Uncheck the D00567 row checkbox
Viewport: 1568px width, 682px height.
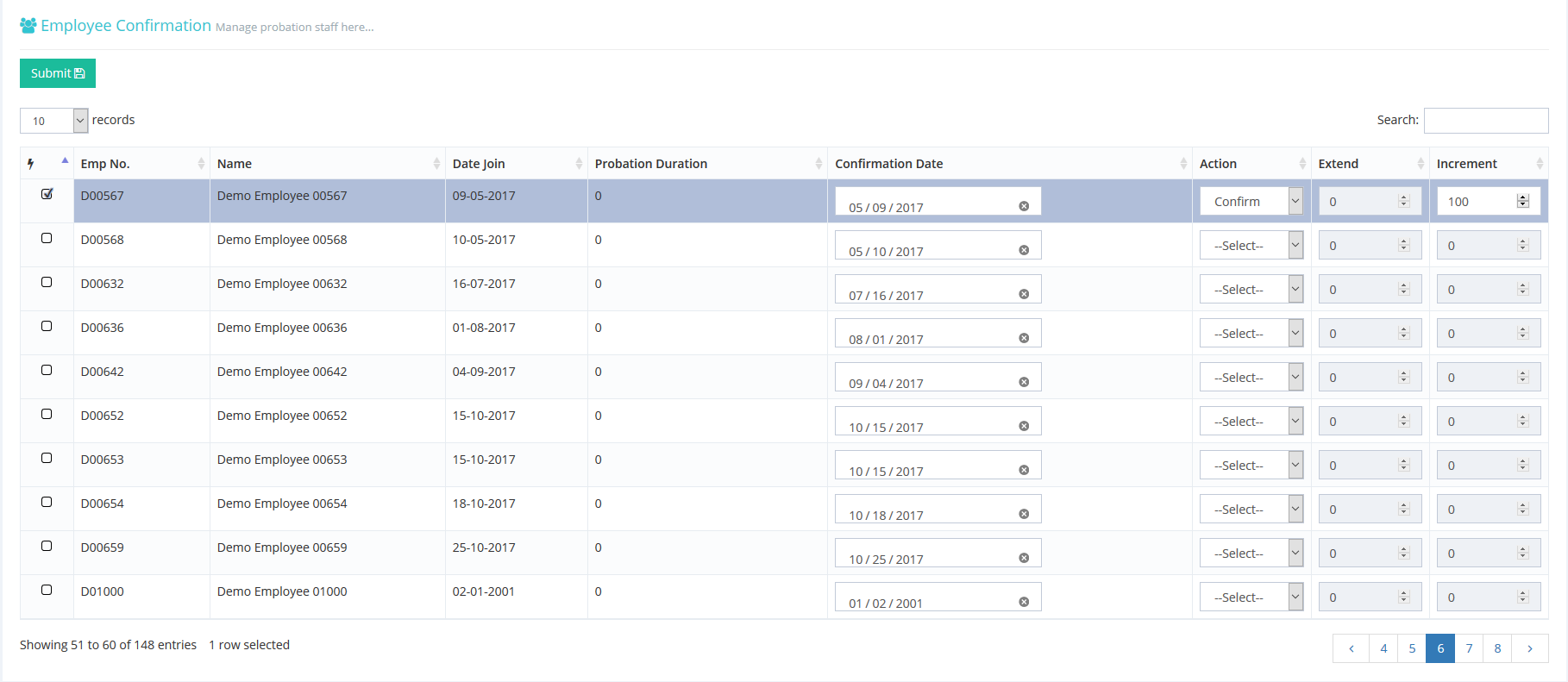pos(47,194)
